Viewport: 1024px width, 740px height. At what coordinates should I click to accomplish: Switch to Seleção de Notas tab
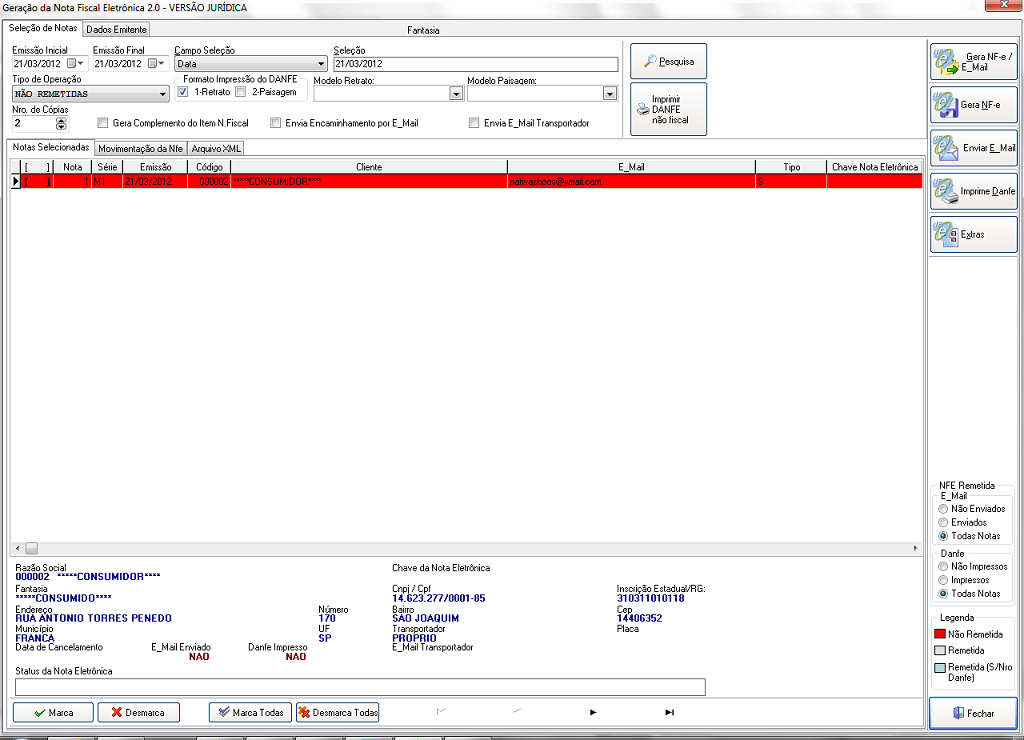(42, 28)
